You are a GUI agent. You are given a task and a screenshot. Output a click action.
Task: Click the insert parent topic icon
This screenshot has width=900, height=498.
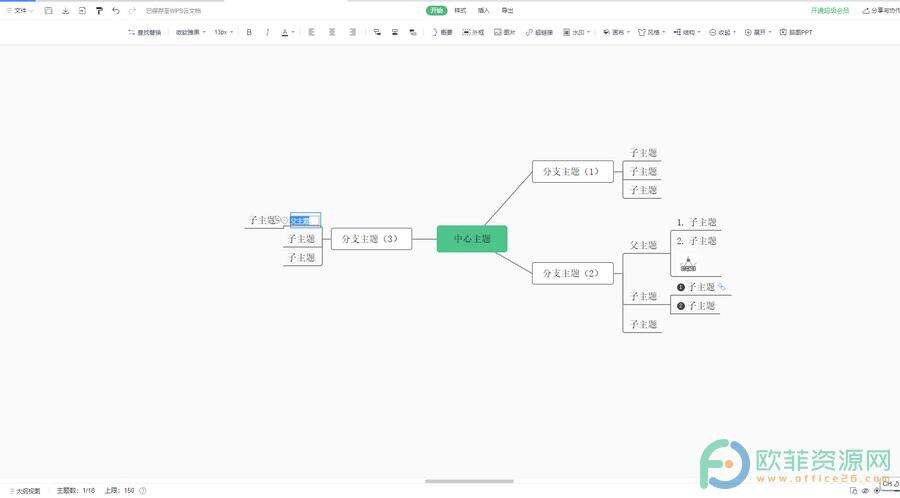pyautogui.click(x=413, y=33)
